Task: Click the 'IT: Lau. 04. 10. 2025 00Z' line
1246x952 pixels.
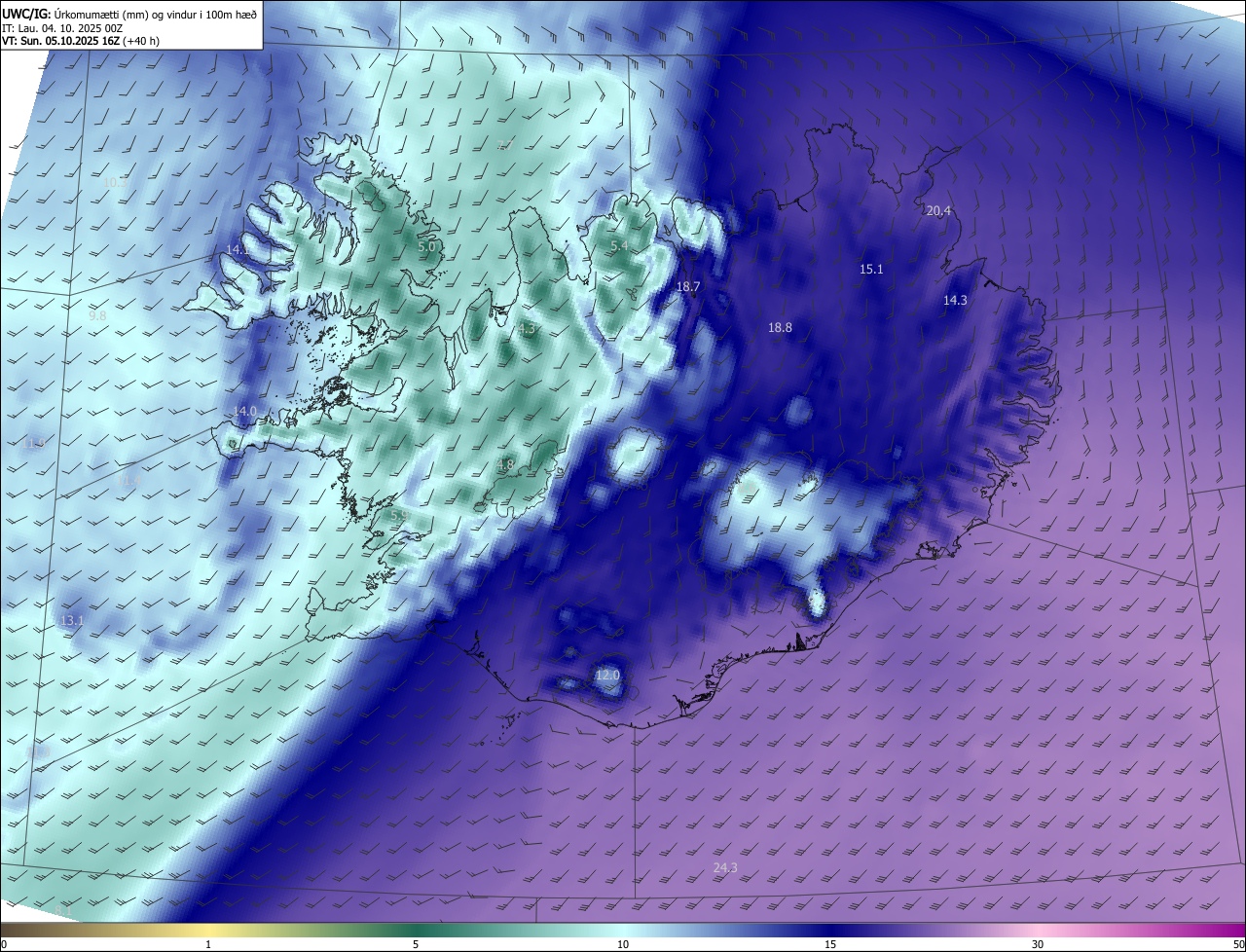Action: point(62,28)
